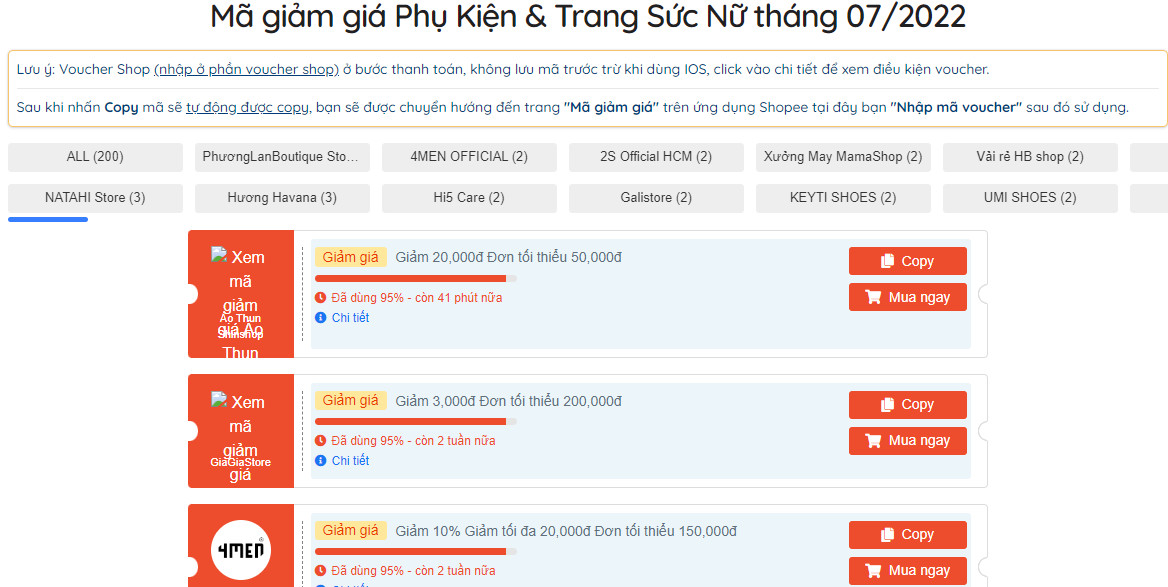Viewport: 1168px width, 587px height.
Task: Select the Hương Havana (3) tab
Action: (282, 198)
